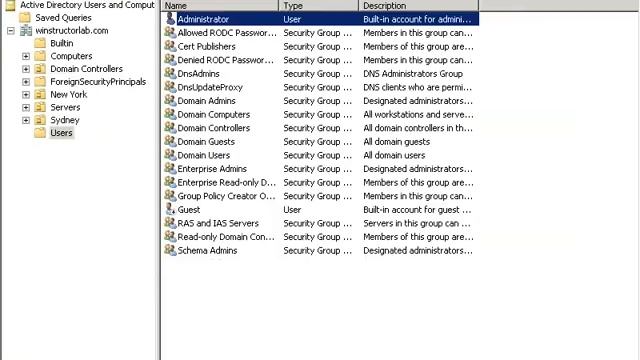Click the Cert Publishers group icon
This screenshot has height=360, width=640.
170,46
